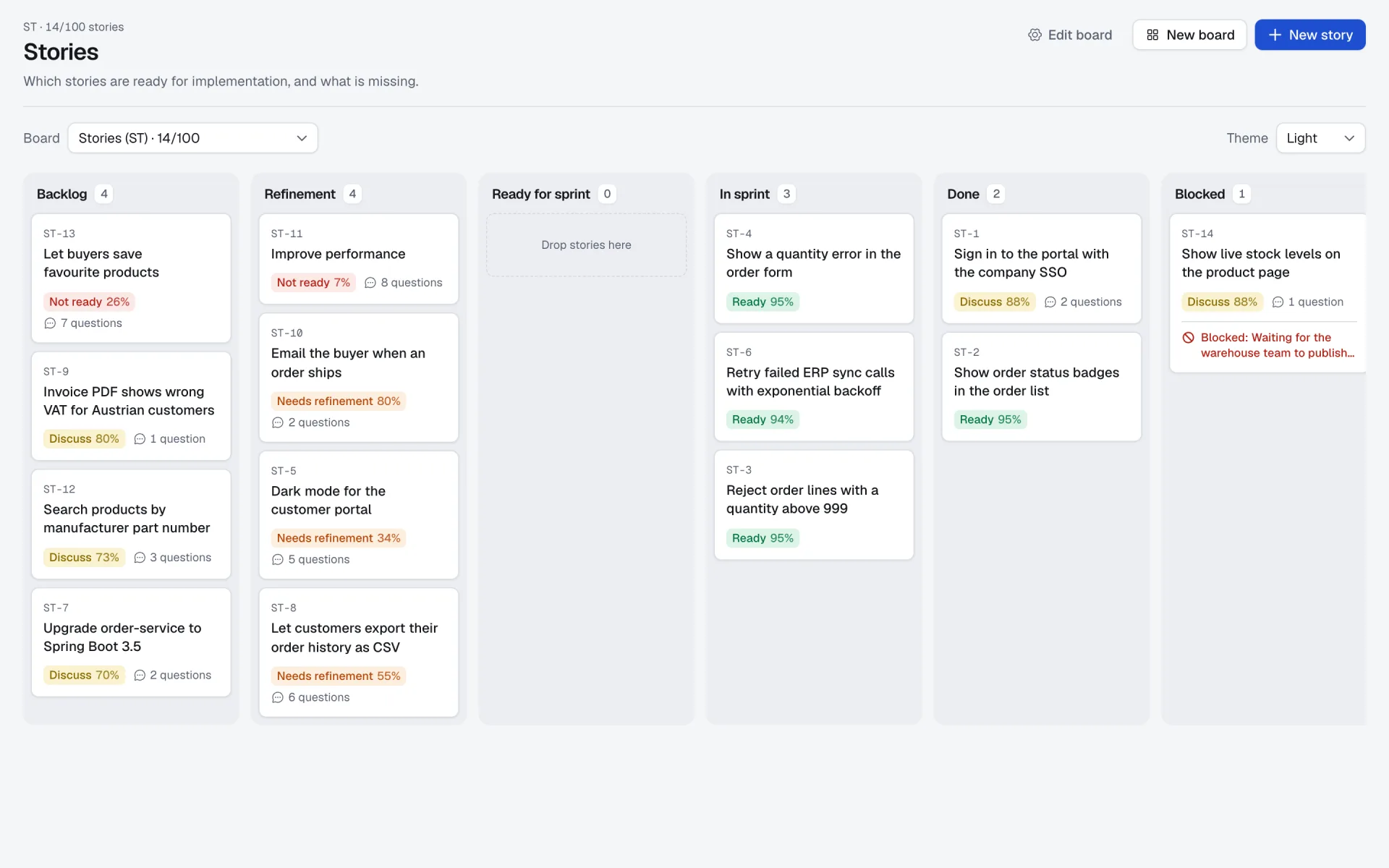The width and height of the screenshot is (1389, 868).
Task: Click the Ready for sprint column header
Action: pyautogui.click(x=541, y=194)
